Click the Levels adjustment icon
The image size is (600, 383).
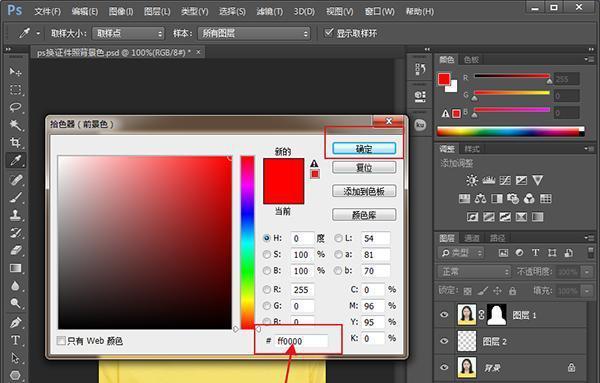pyautogui.click(x=488, y=180)
